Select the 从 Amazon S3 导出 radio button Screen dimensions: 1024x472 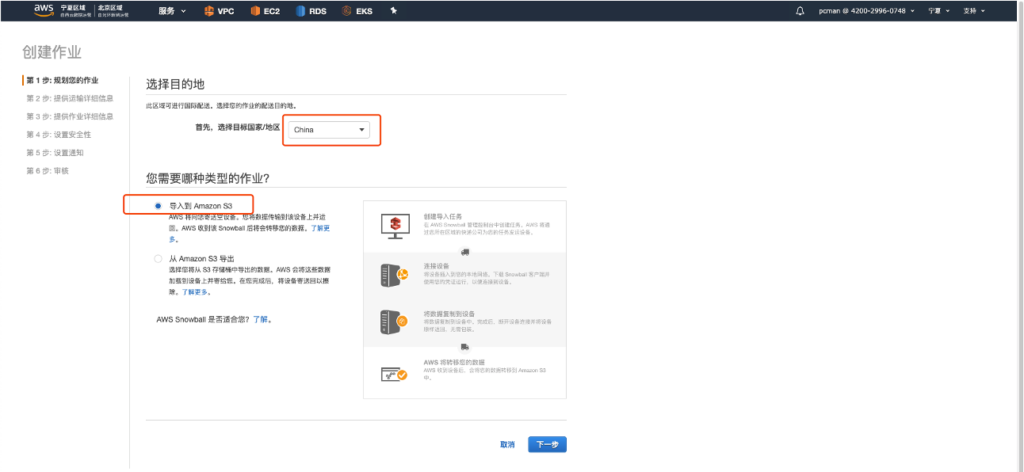point(158,258)
